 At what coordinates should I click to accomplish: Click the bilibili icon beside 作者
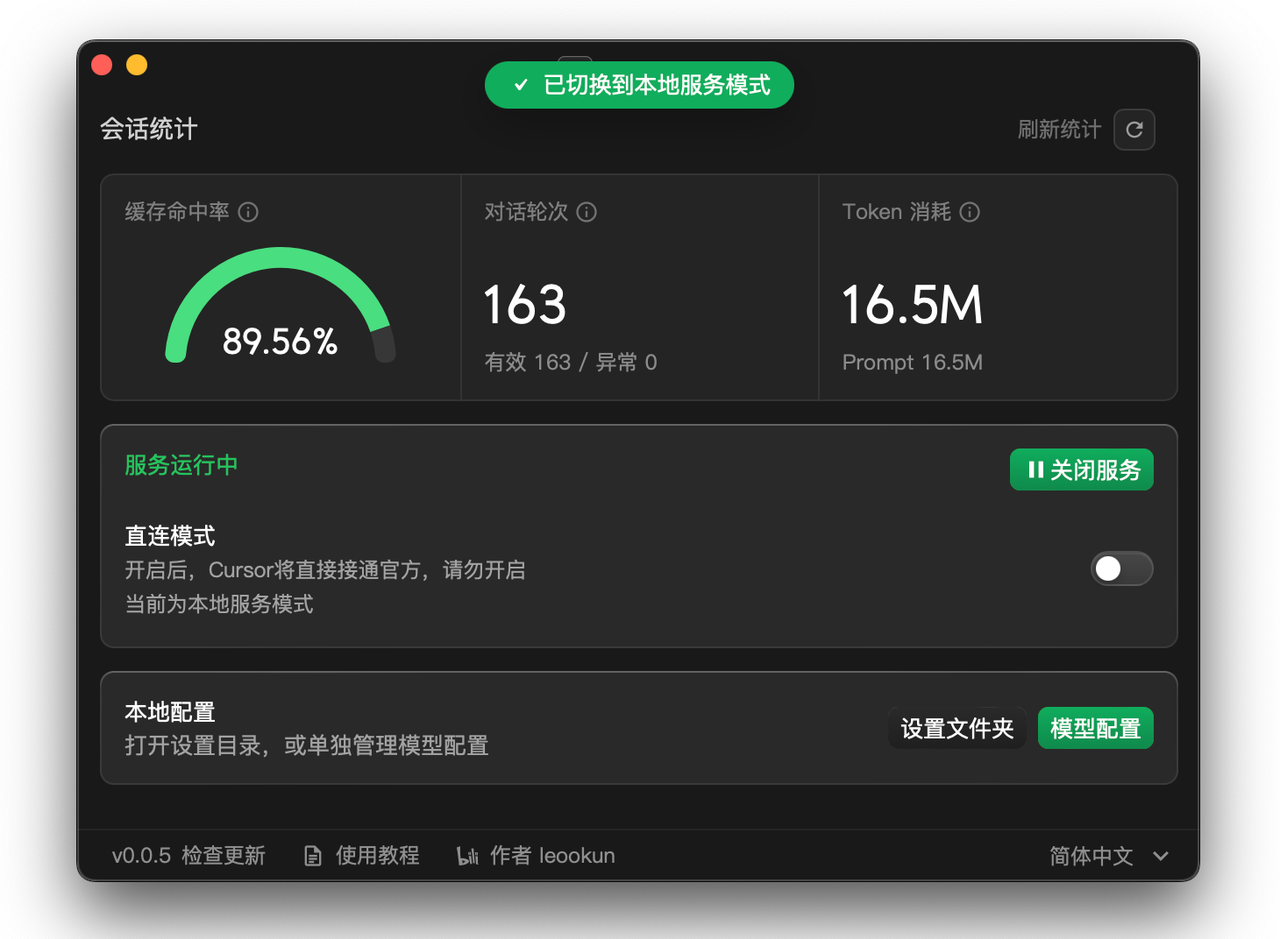(x=467, y=856)
